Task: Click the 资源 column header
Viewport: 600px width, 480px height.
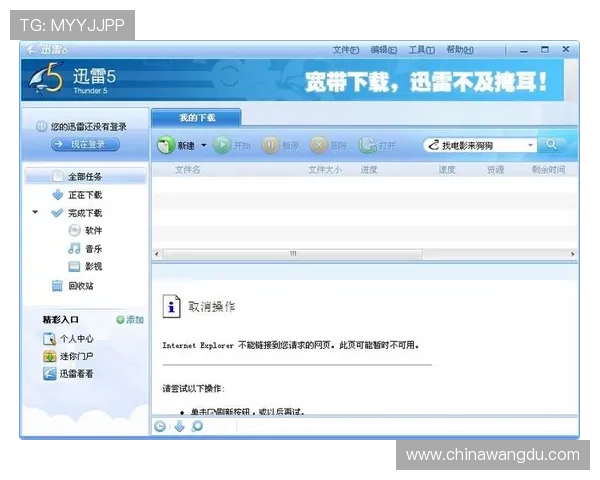Action: tap(495, 170)
